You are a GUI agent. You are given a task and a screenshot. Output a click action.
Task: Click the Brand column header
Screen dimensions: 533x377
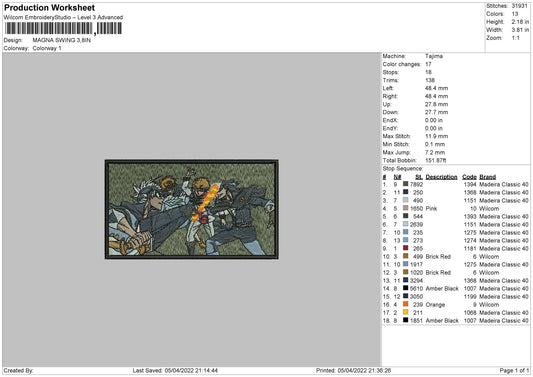pos(487,177)
